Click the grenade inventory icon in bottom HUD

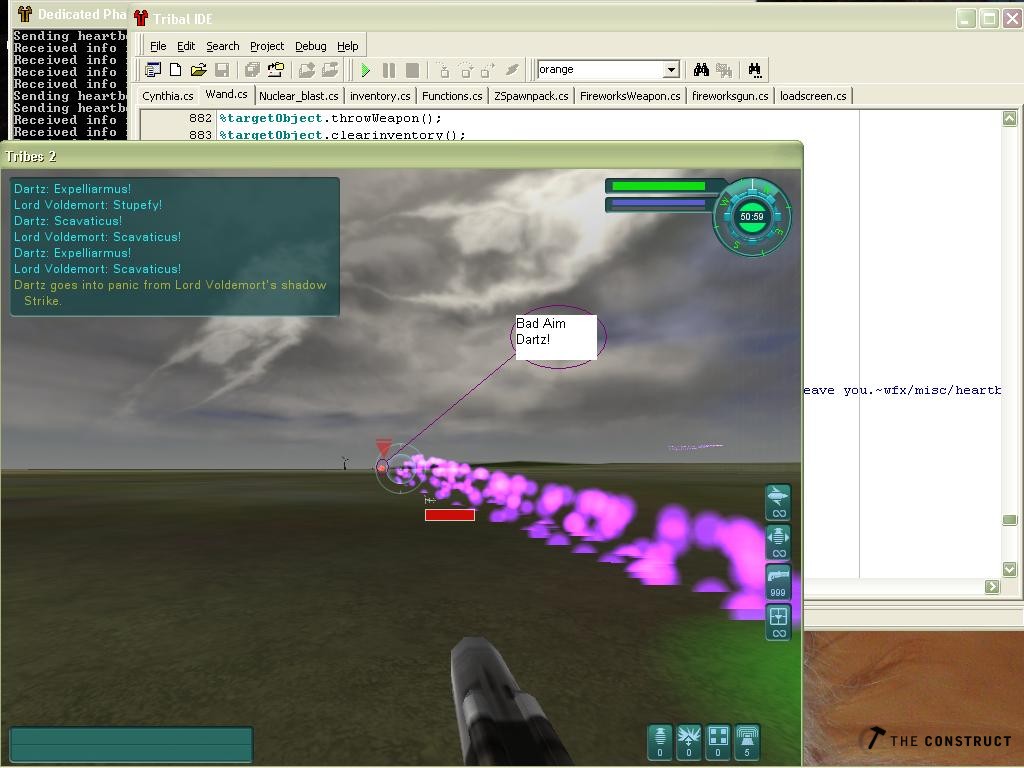pyautogui.click(x=660, y=742)
